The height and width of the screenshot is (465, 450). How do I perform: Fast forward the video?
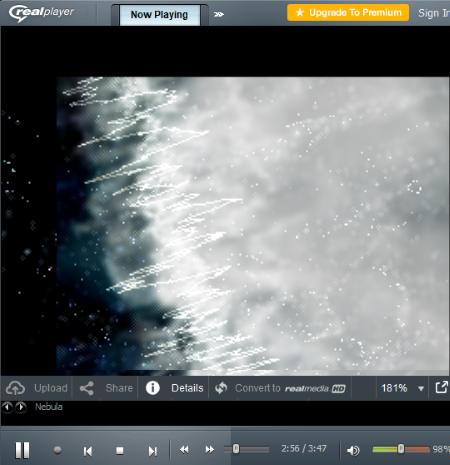[210, 449]
